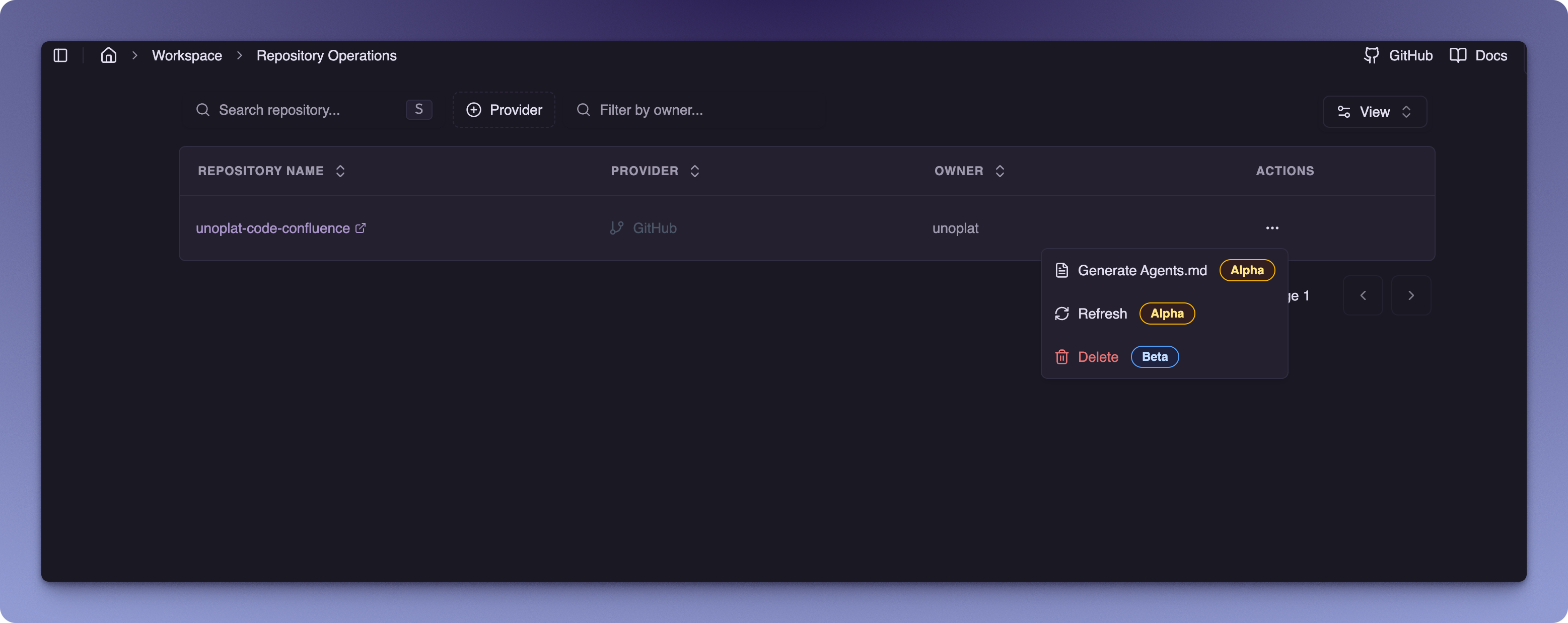This screenshot has height=623, width=1568.
Task: Open the GitHub link via the GitHub icon
Action: coord(1372,55)
